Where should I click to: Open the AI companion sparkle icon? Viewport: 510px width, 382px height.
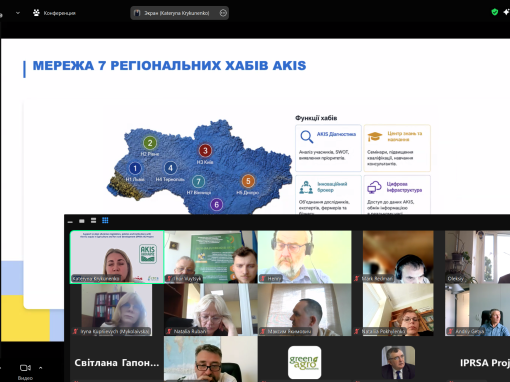click(x=507, y=12)
